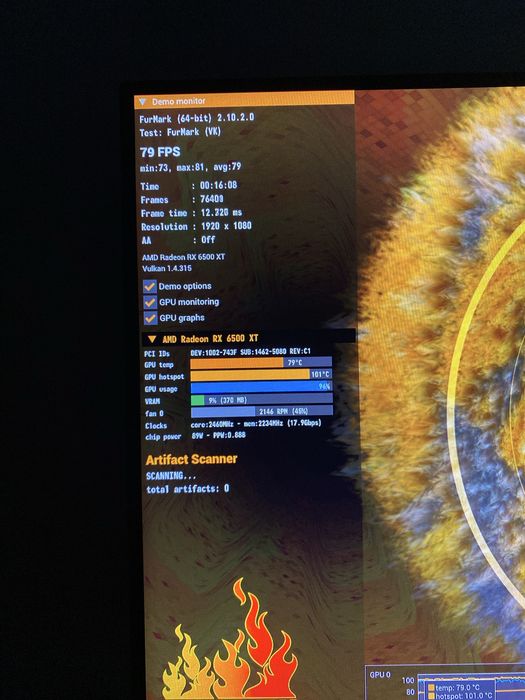Click the GPU temp 79°C bar
Screen dimensions: 525x700
pyautogui.click(x=261, y=362)
